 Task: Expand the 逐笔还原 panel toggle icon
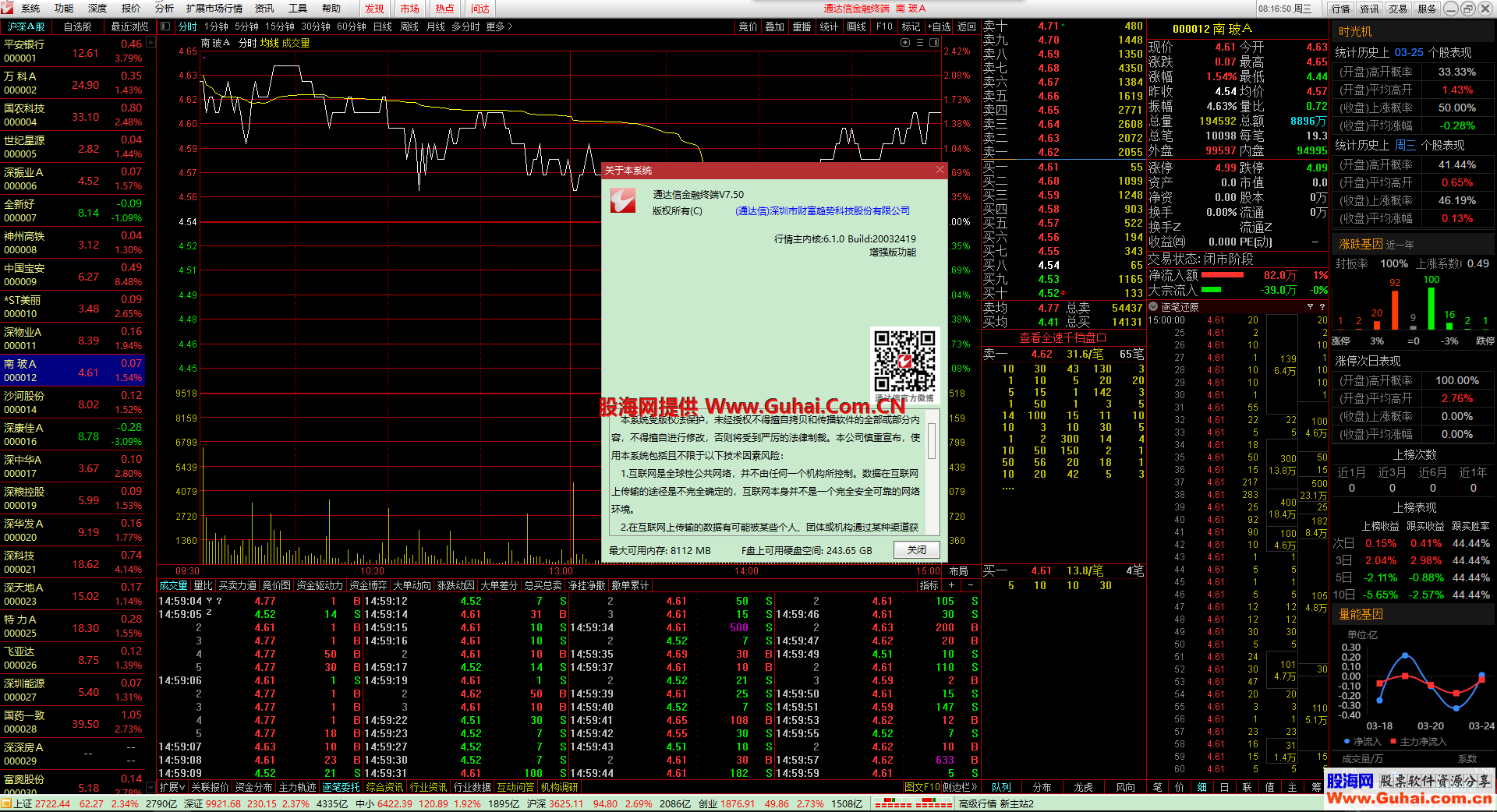(x=1153, y=307)
